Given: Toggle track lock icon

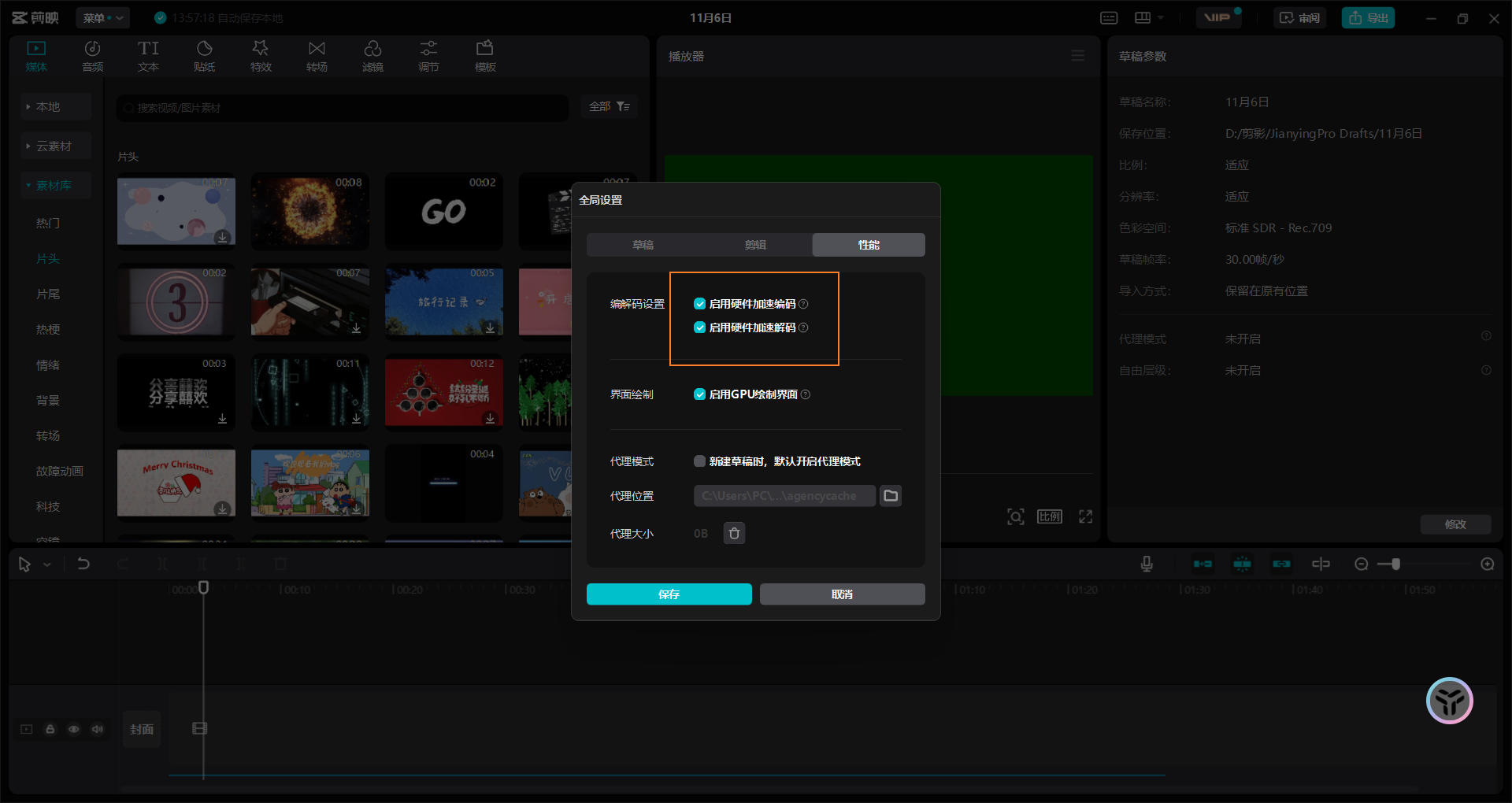Looking at the screenshot, I should click(x=50, y=729).
